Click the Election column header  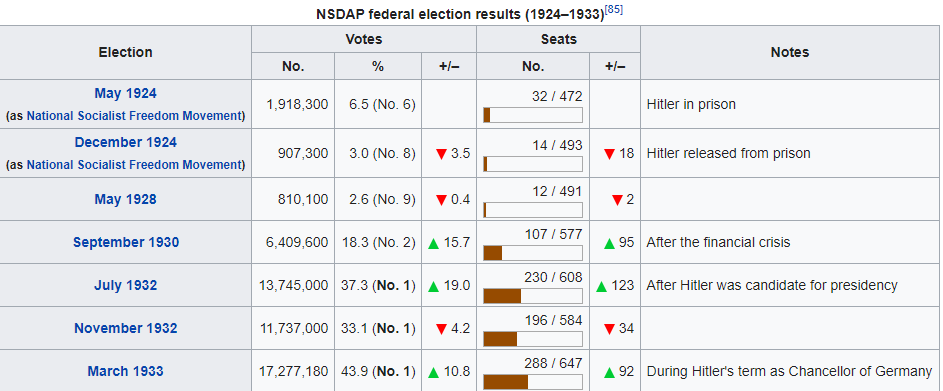coord(125,52)
